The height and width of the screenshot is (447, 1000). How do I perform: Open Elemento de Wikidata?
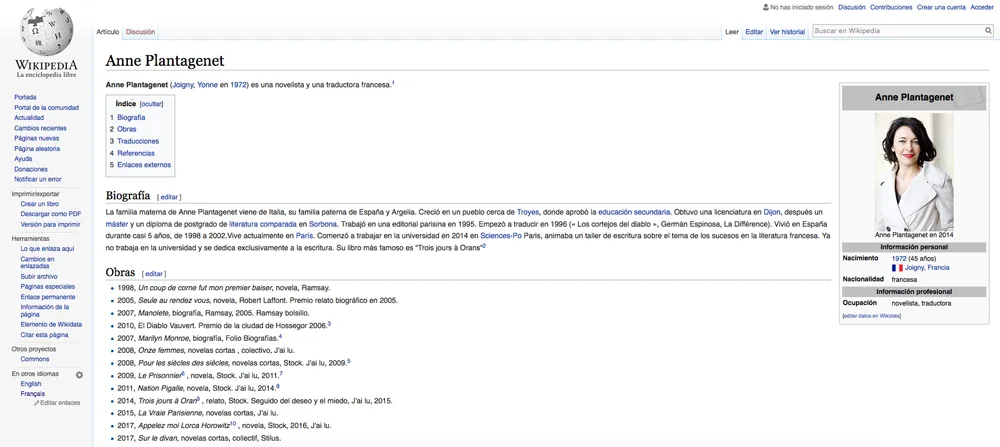(x=51, y=325)
